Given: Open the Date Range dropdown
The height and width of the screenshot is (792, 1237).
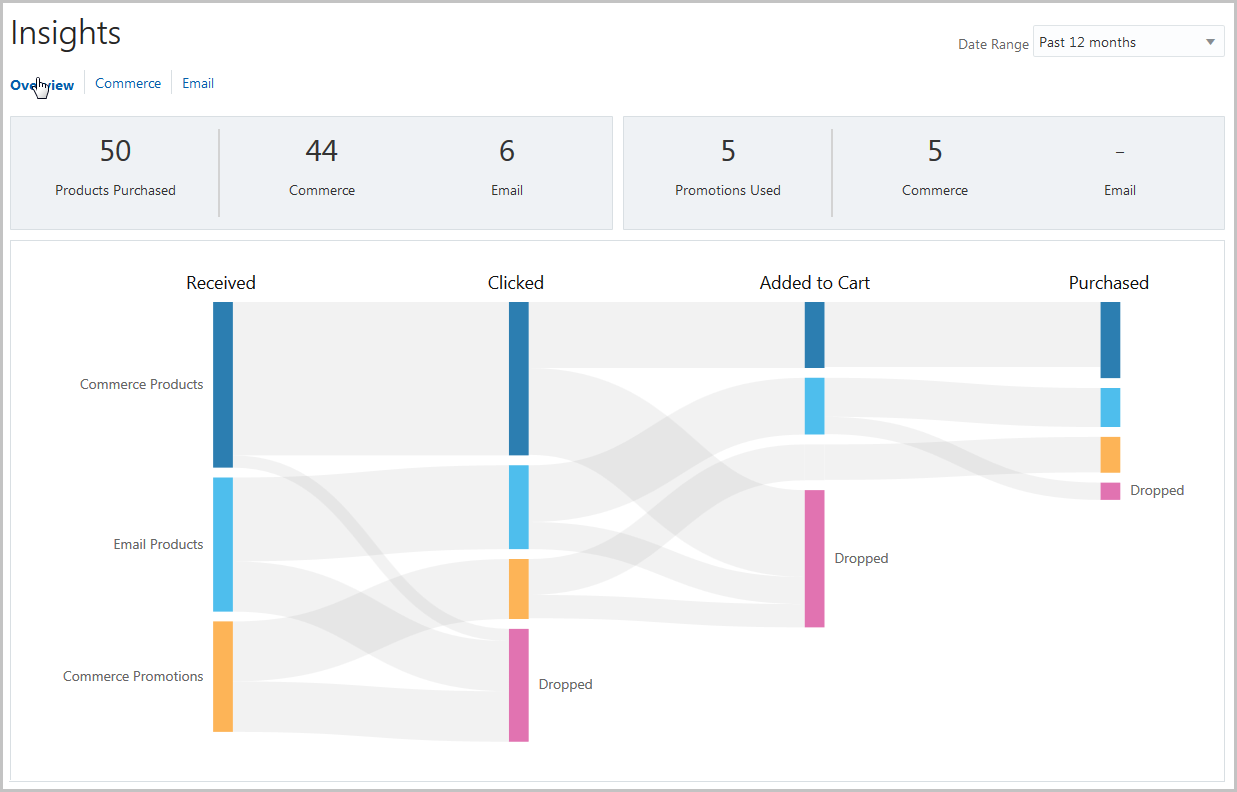Looking at the screenshot, I should (x=1127, y=42).
